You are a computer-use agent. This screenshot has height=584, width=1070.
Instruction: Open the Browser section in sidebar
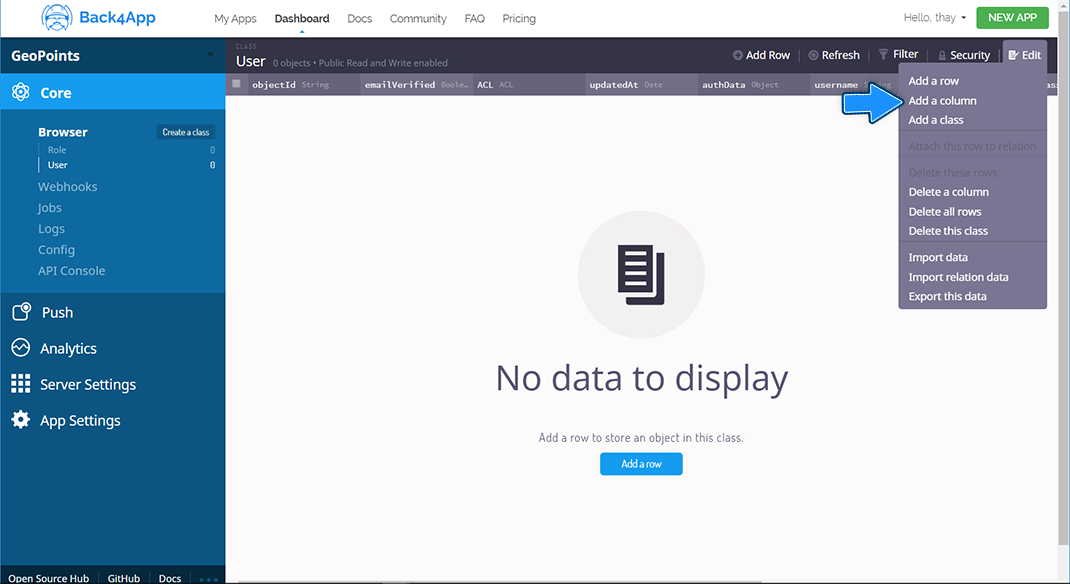(x=63, y=132)
